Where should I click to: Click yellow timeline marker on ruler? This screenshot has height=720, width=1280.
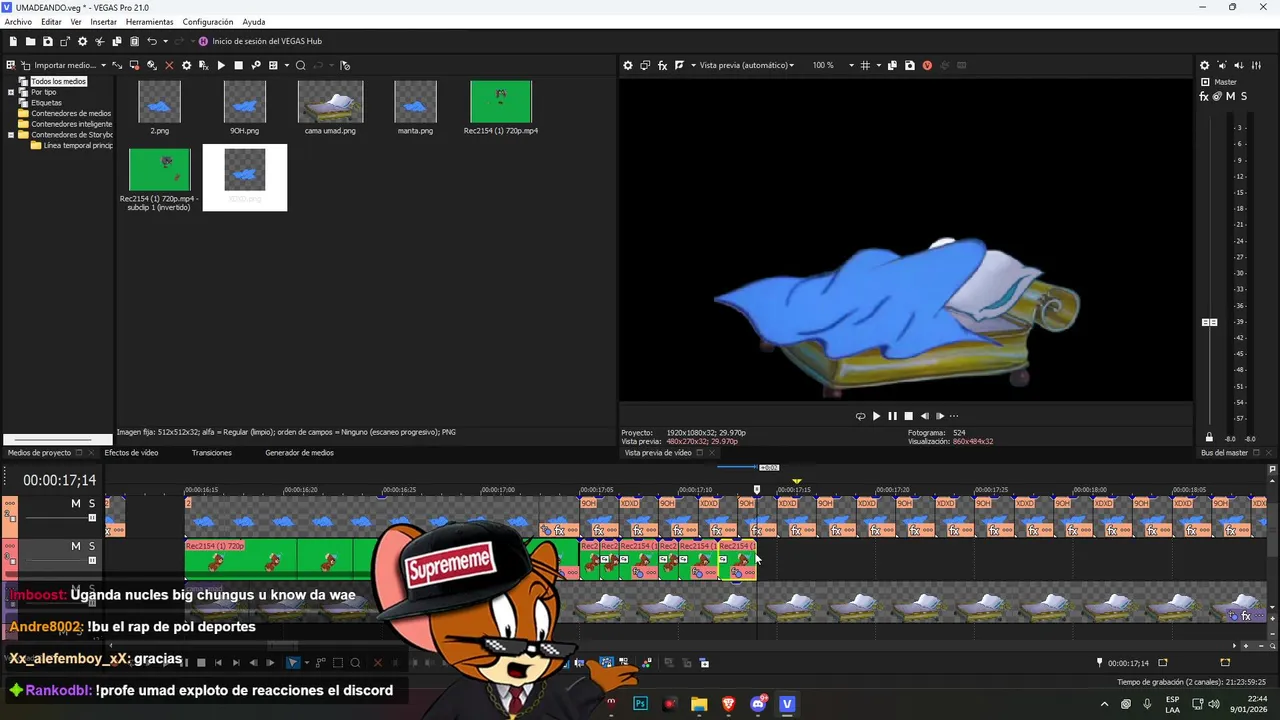tap(796, 481)
